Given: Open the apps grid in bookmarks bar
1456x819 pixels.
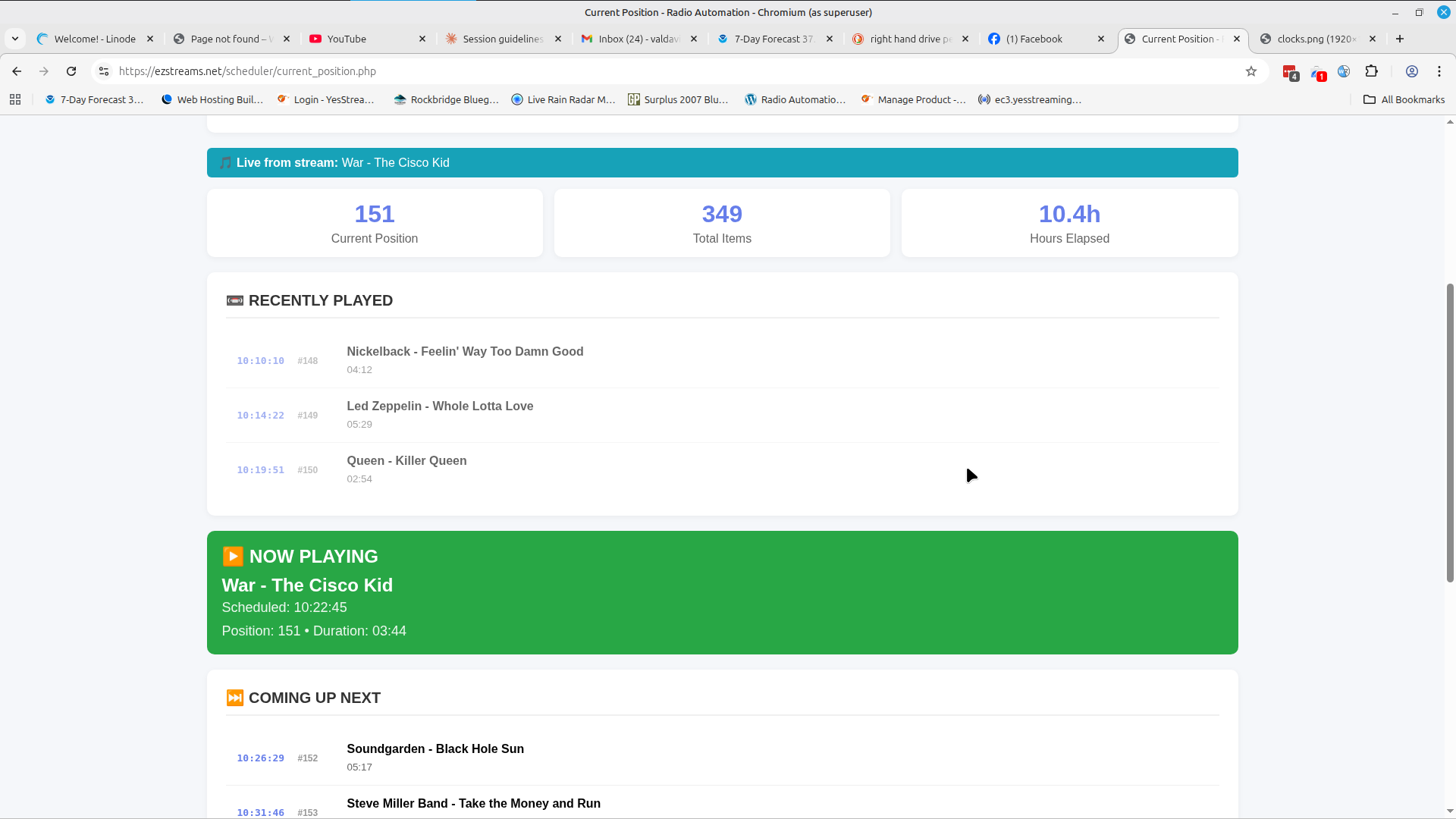Looking at the screenshot, I should [15, 99].
